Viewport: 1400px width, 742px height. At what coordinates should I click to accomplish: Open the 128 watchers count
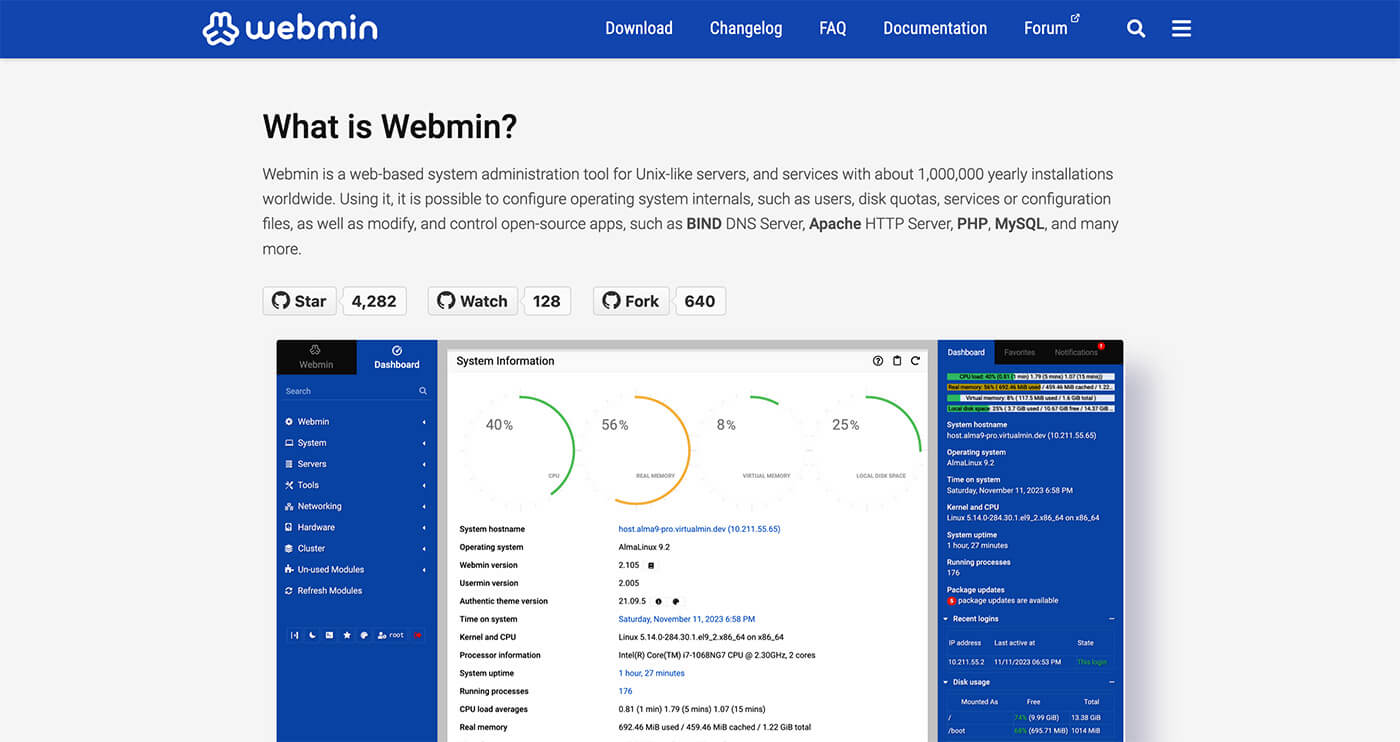pos(547,301)
